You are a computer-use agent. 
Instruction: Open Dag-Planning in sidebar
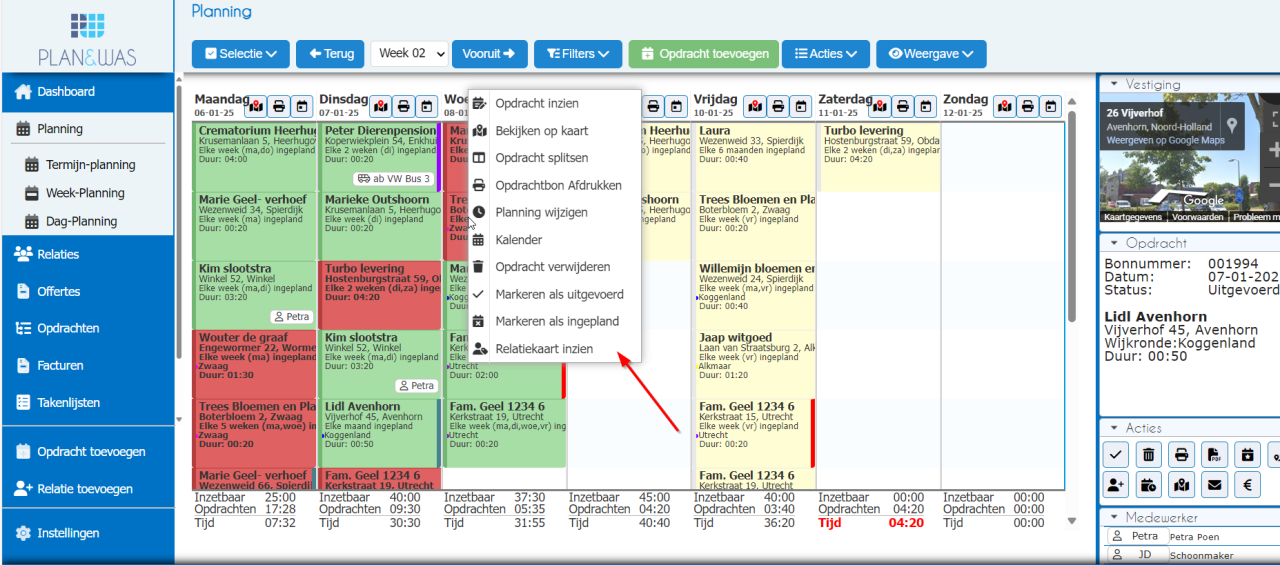coord(87,221)
